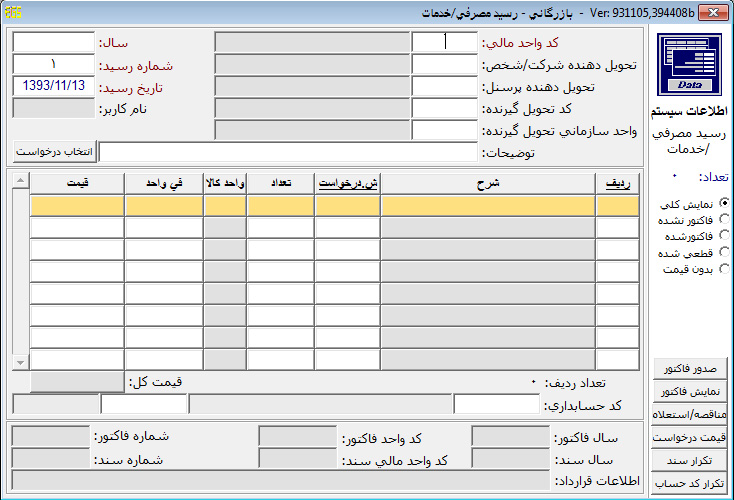Click the تاريخ رسيد date field 1393/11/13
The width and height of the screenshot is (734, 500).
(x=53, y=86)
